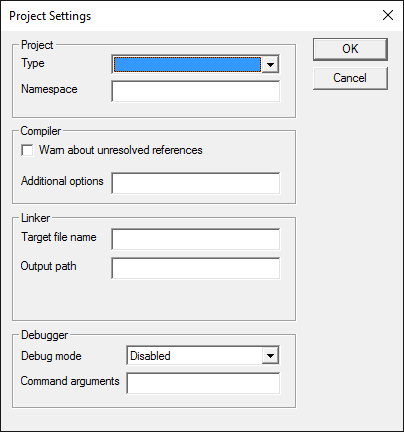Viewport: 404px width, 432px height.
Task: Focus the Additional options input box
Action: [x=196, y=183]
